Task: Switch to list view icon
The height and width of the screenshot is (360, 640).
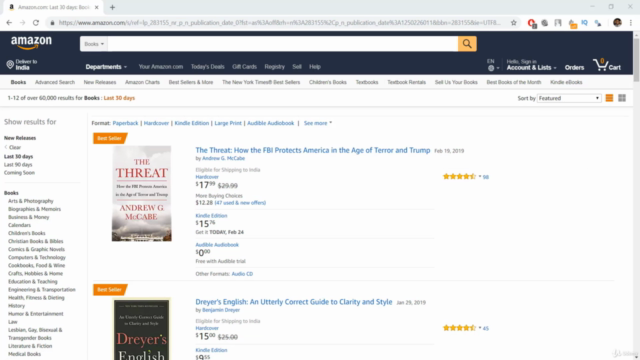Action: 609,98
